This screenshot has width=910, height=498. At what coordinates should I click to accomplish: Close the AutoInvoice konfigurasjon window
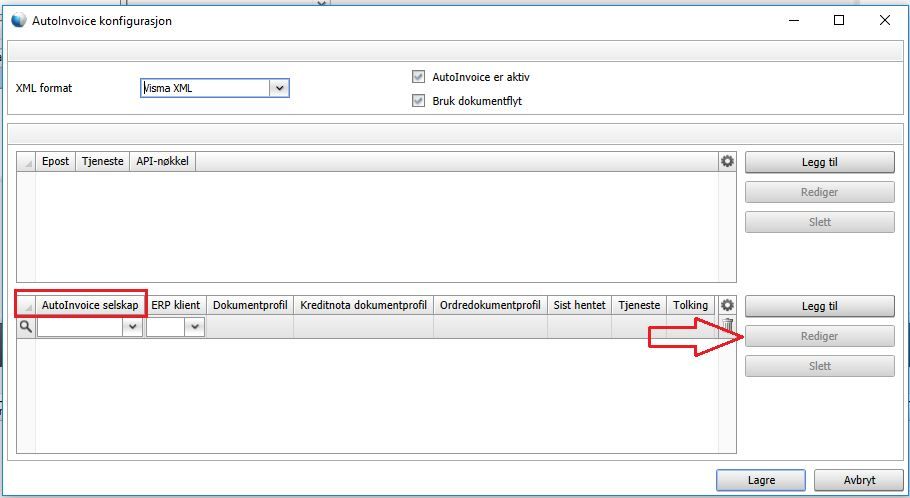[884, 20]
